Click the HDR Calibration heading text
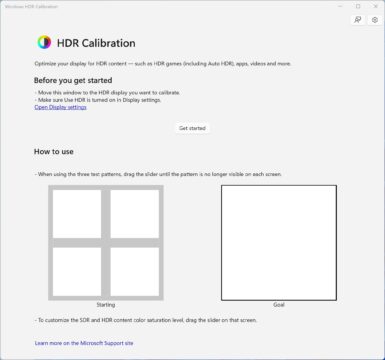Image resolution: width=385 pixels, height=360 pixels. pyautogui.click(x=96, y=43)
